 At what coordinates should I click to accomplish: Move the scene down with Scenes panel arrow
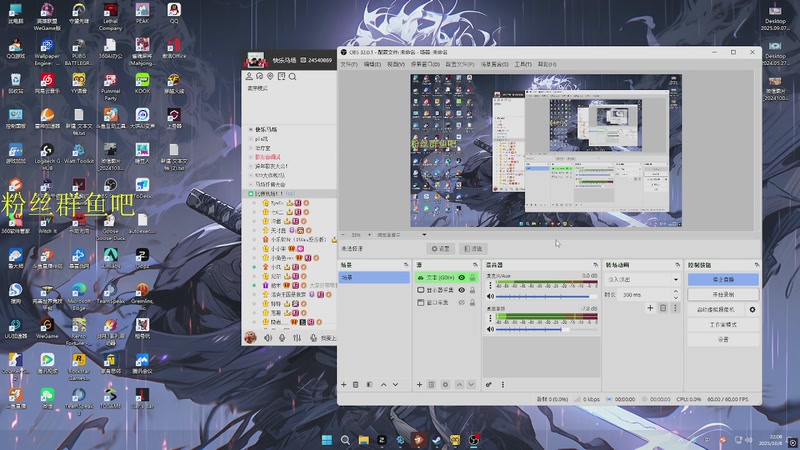395,385
